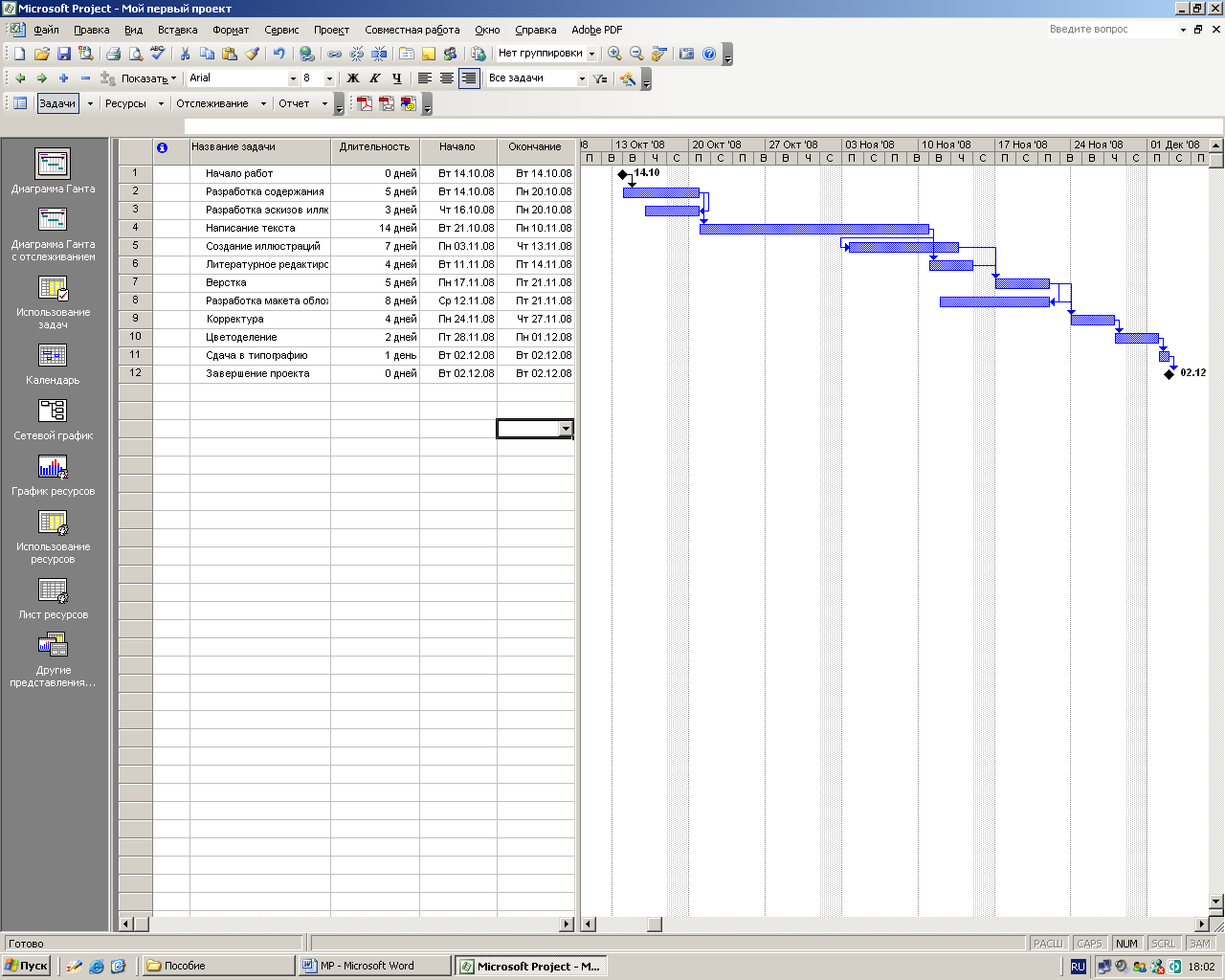The width and height of the screenshot is (1225, 980).
Task: Activate the format painter brush
Action: 251,54
